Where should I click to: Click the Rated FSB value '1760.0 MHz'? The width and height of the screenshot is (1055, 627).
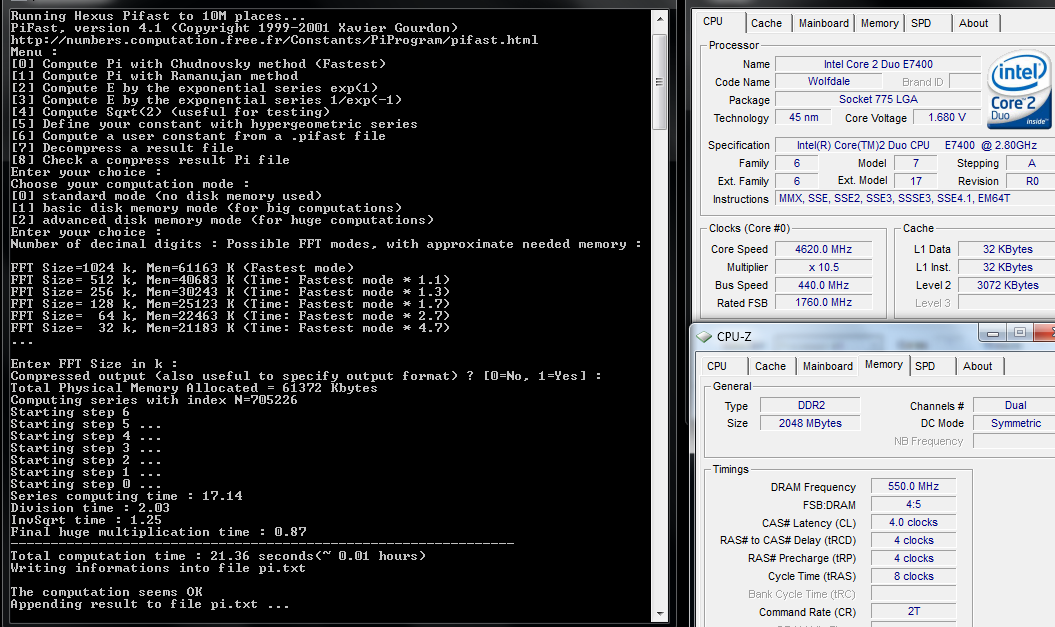824,303
